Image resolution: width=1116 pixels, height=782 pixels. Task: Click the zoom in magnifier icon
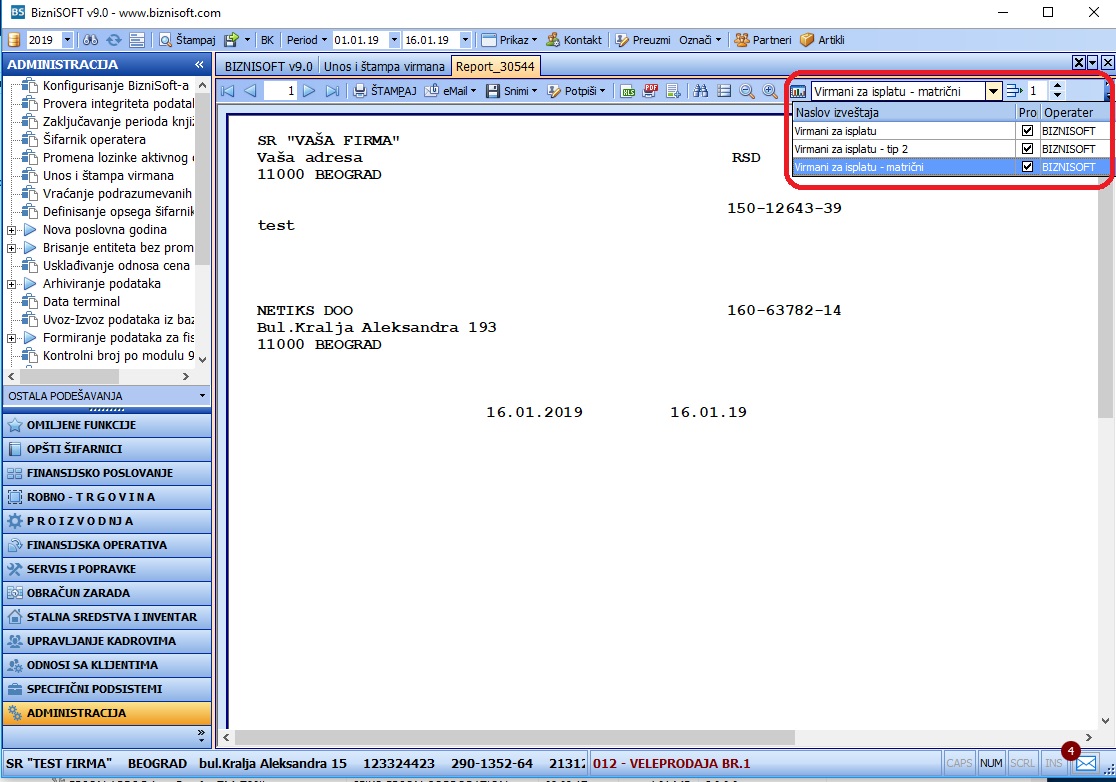769,91
